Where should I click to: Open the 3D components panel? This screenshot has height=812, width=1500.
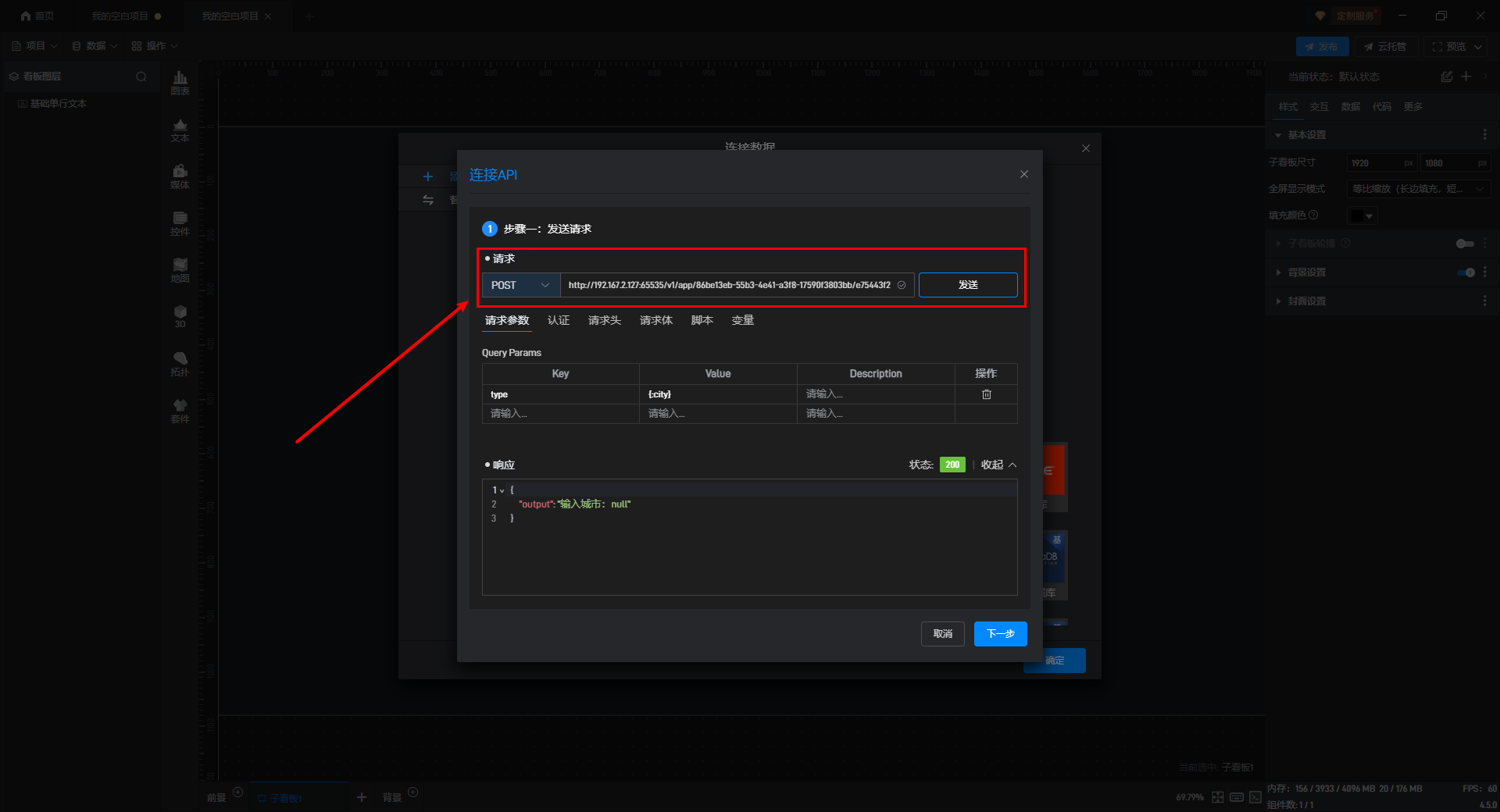pyautogui.click(x=180, y=316)
